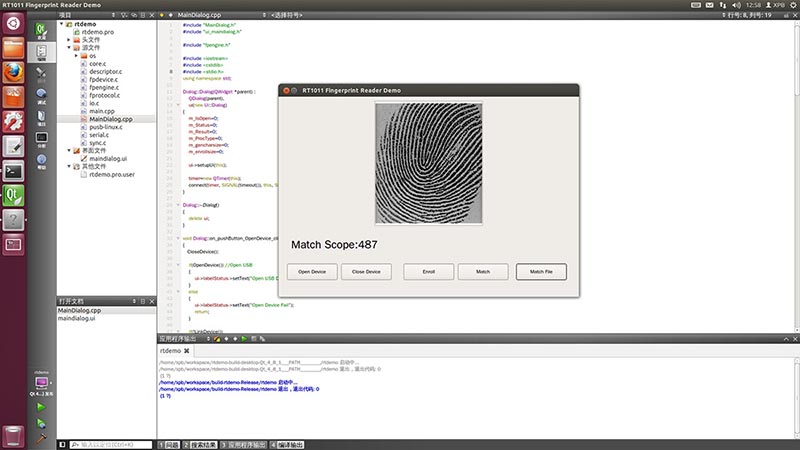Select fpdevice.c in the project tree

103,80
